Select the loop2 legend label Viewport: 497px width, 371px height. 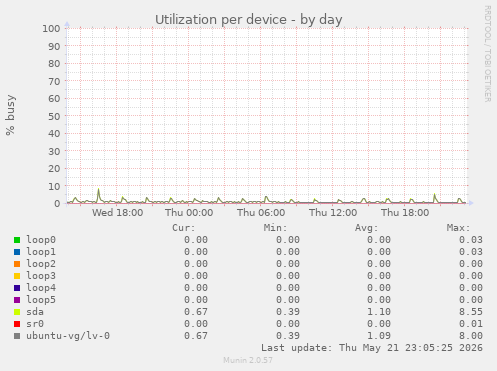[x=41, y=264]
